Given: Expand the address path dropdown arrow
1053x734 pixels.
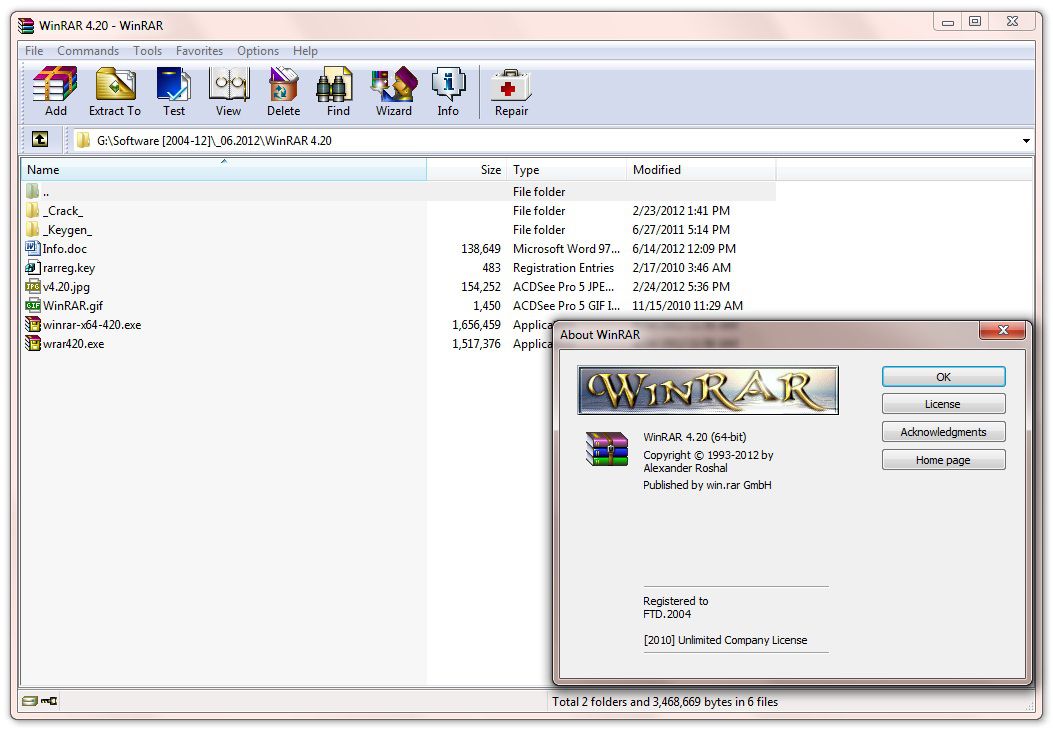Looking at the screenshot, I should click(1025, 140).
